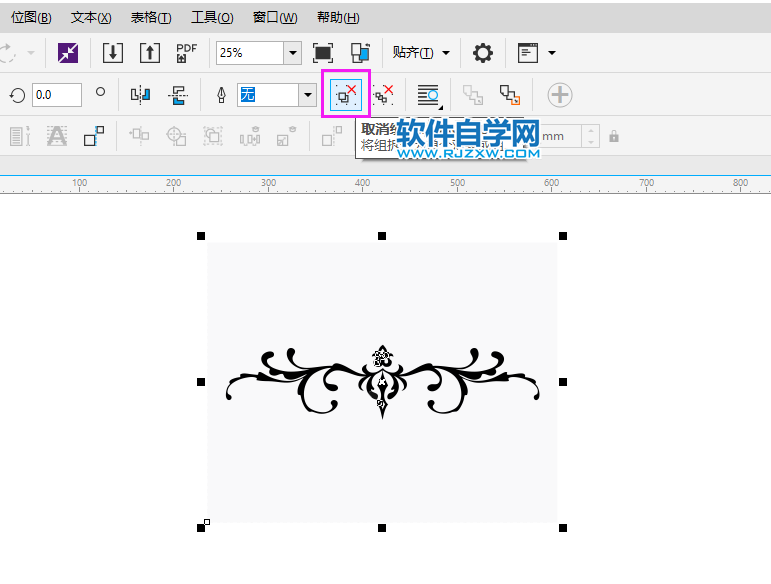Click the outline pen nib icon
Viewport: 771px width, 584px height.
[221, 95]
